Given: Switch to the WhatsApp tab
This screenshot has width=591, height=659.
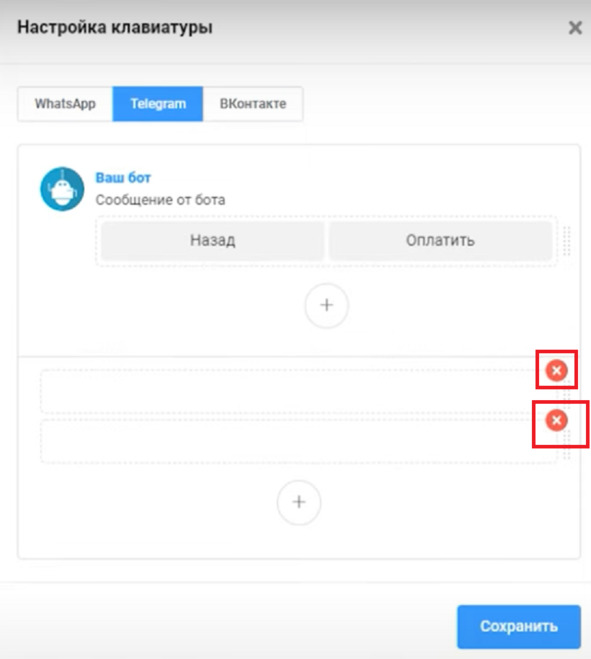Looking at the screenshot, I should coord(65,104).
